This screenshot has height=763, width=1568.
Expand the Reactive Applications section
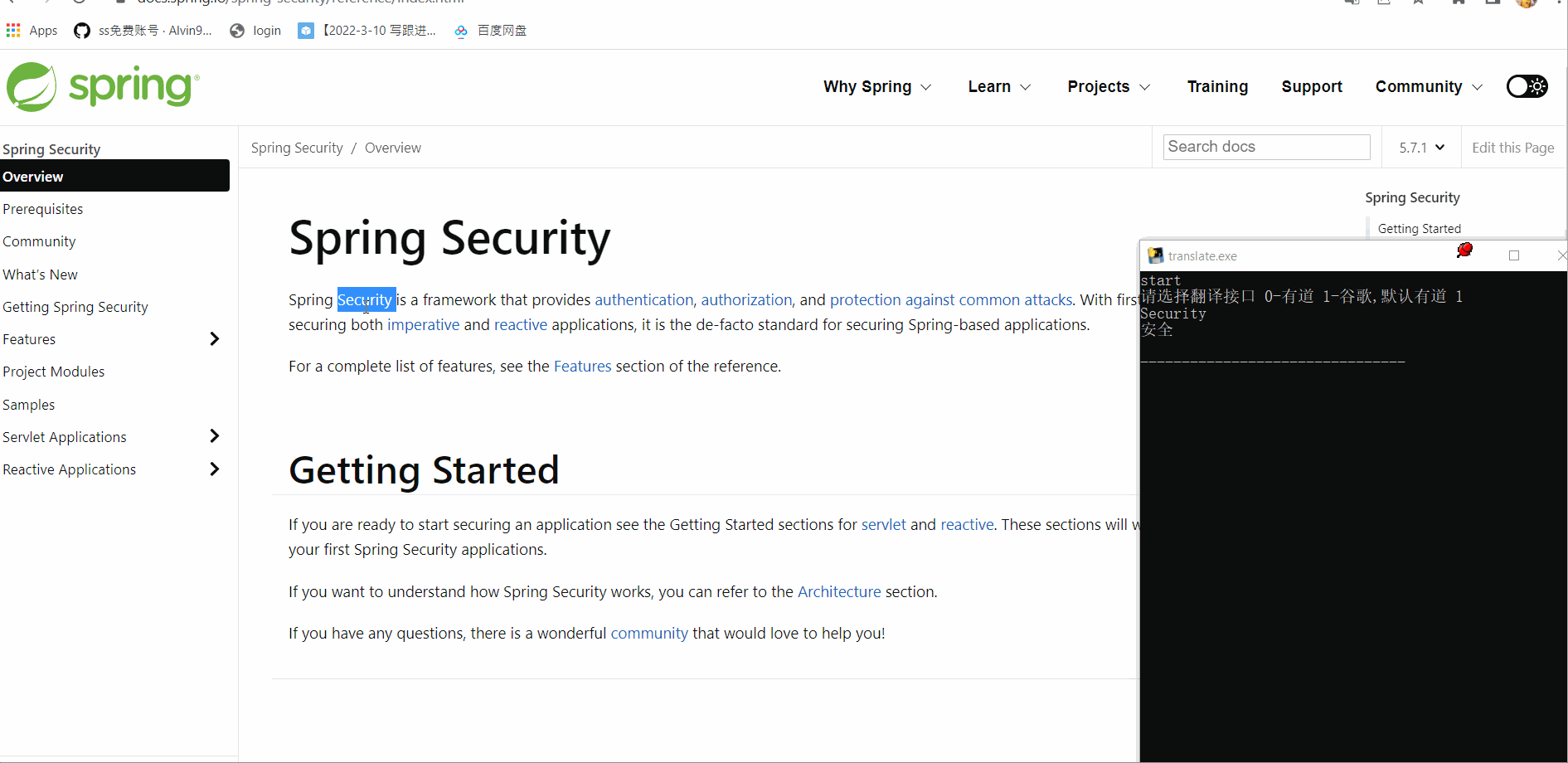(215, 469)
